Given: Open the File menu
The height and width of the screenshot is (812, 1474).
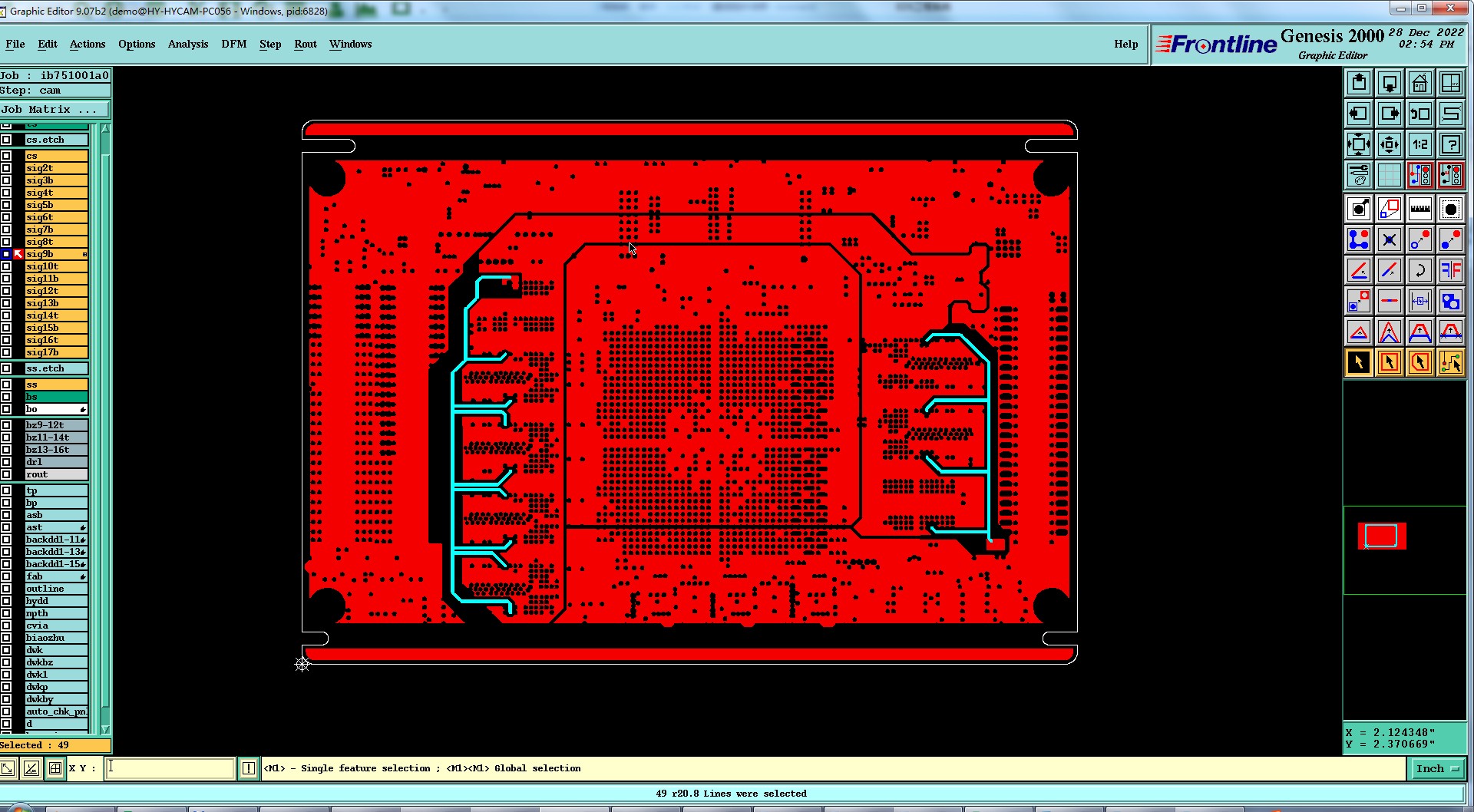Looking at the screenshot, I should [x=15, y=44].
